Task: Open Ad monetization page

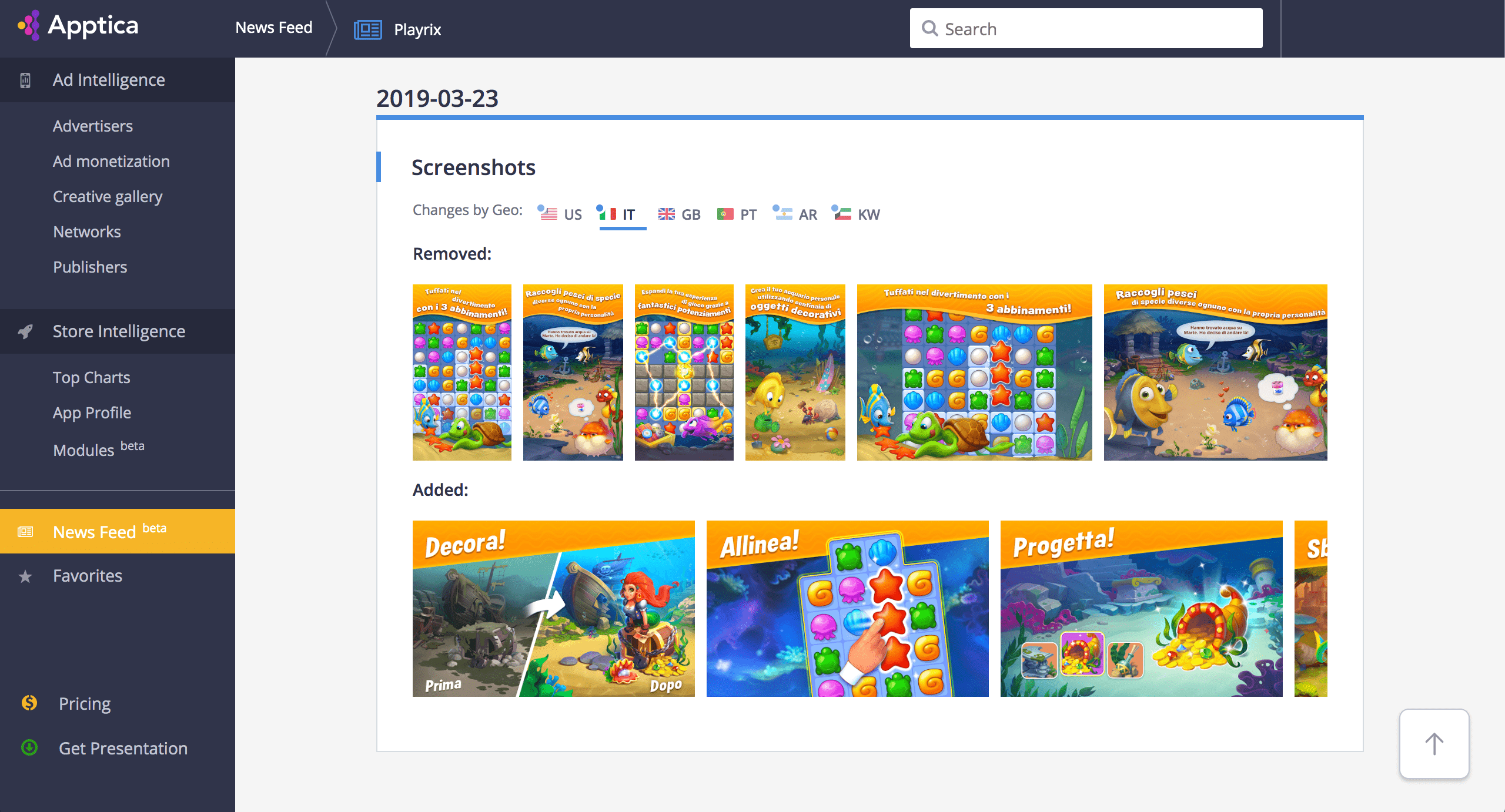Action: point(111,161)
